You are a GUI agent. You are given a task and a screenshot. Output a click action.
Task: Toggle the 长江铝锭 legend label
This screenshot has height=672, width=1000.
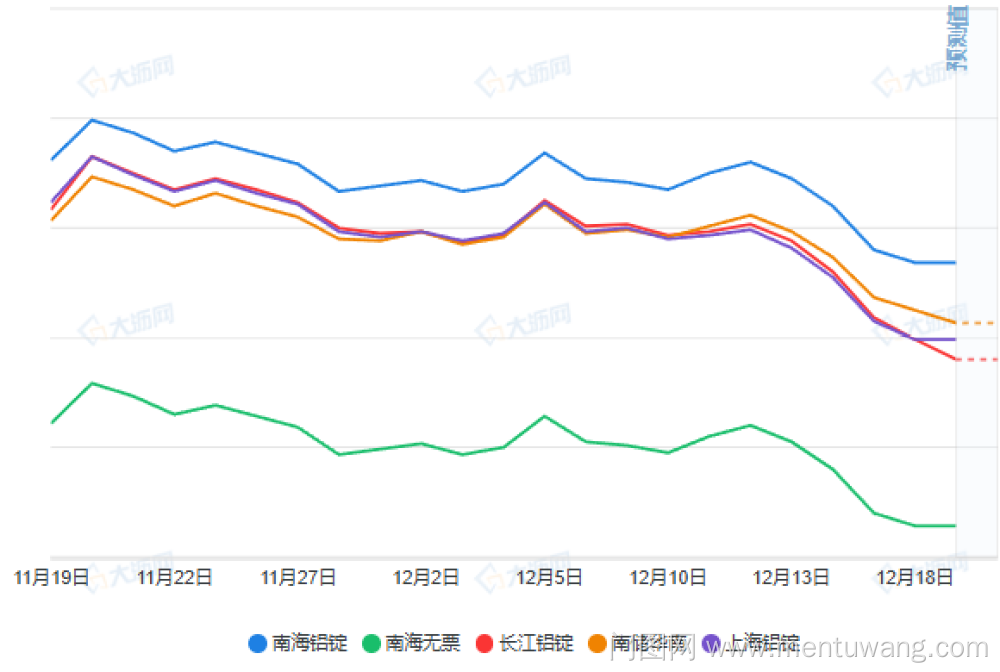click(x=537, y=643)
